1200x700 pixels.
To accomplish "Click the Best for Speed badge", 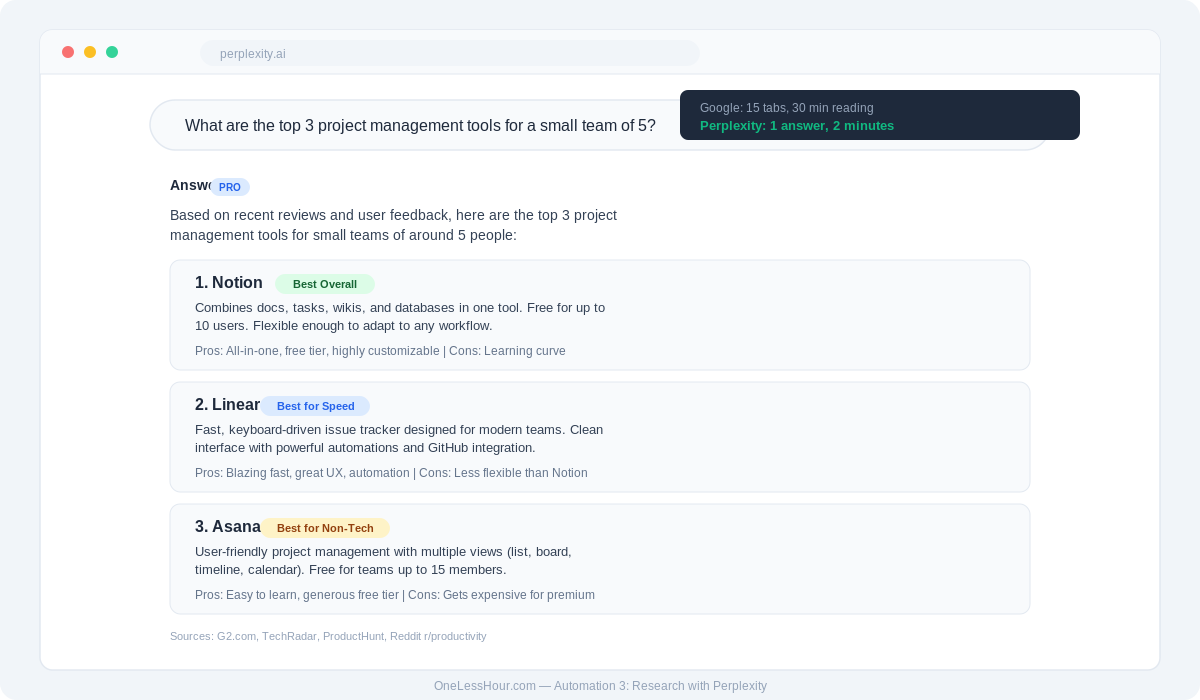I will [315, 406].
